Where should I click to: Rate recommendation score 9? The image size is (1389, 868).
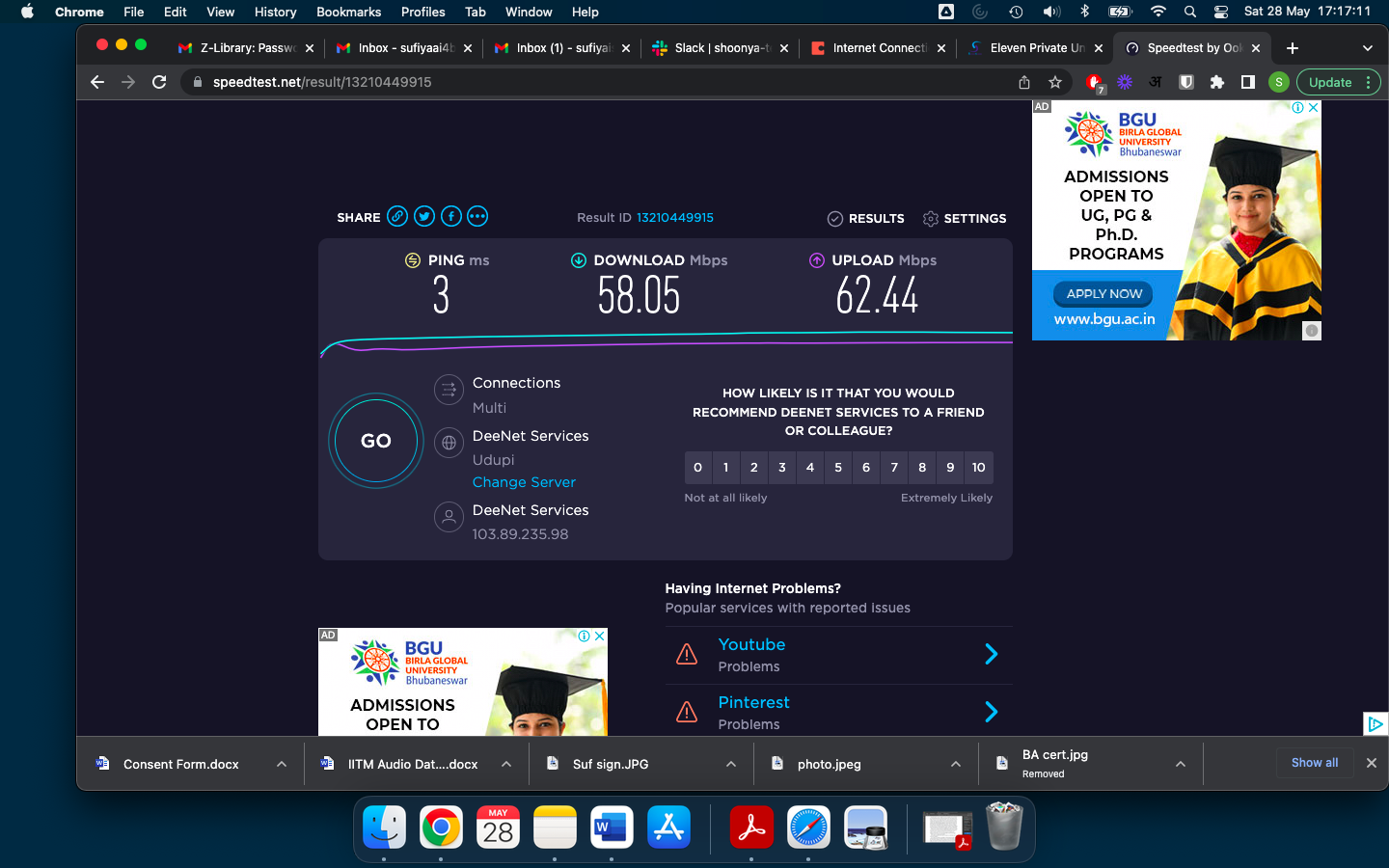click(950, 468)
